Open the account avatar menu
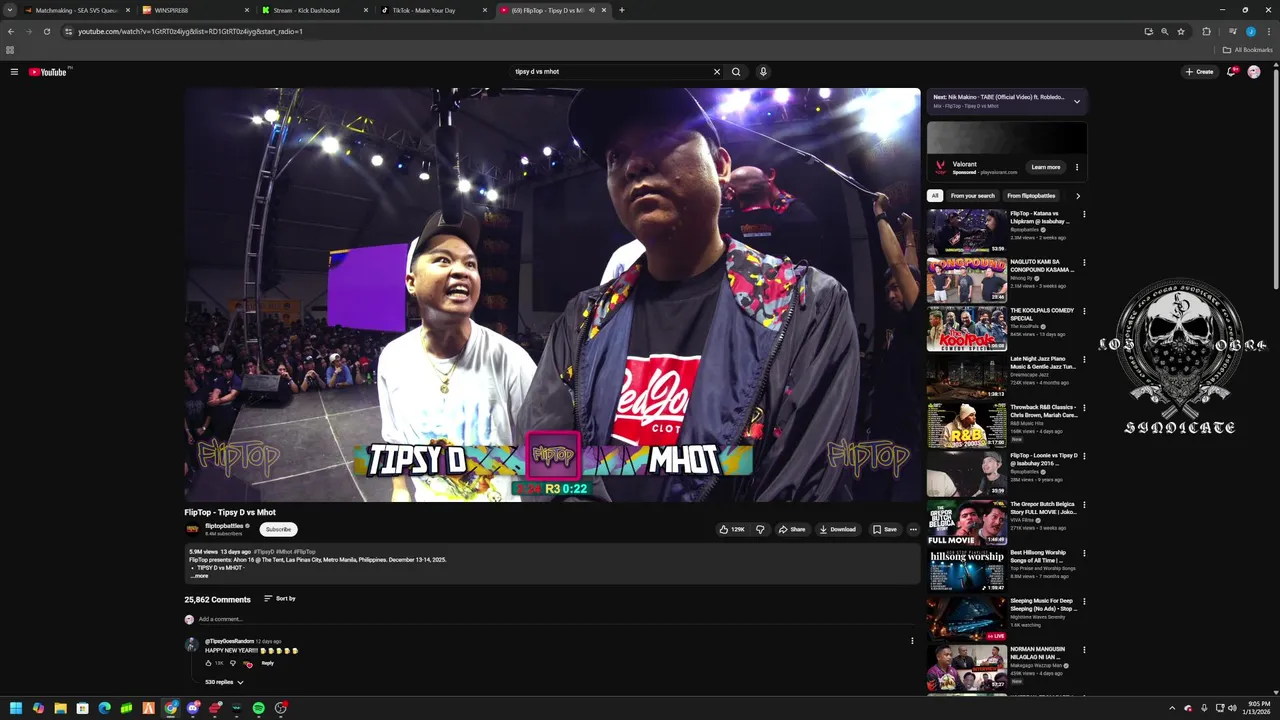 [x=1254, y=72]
